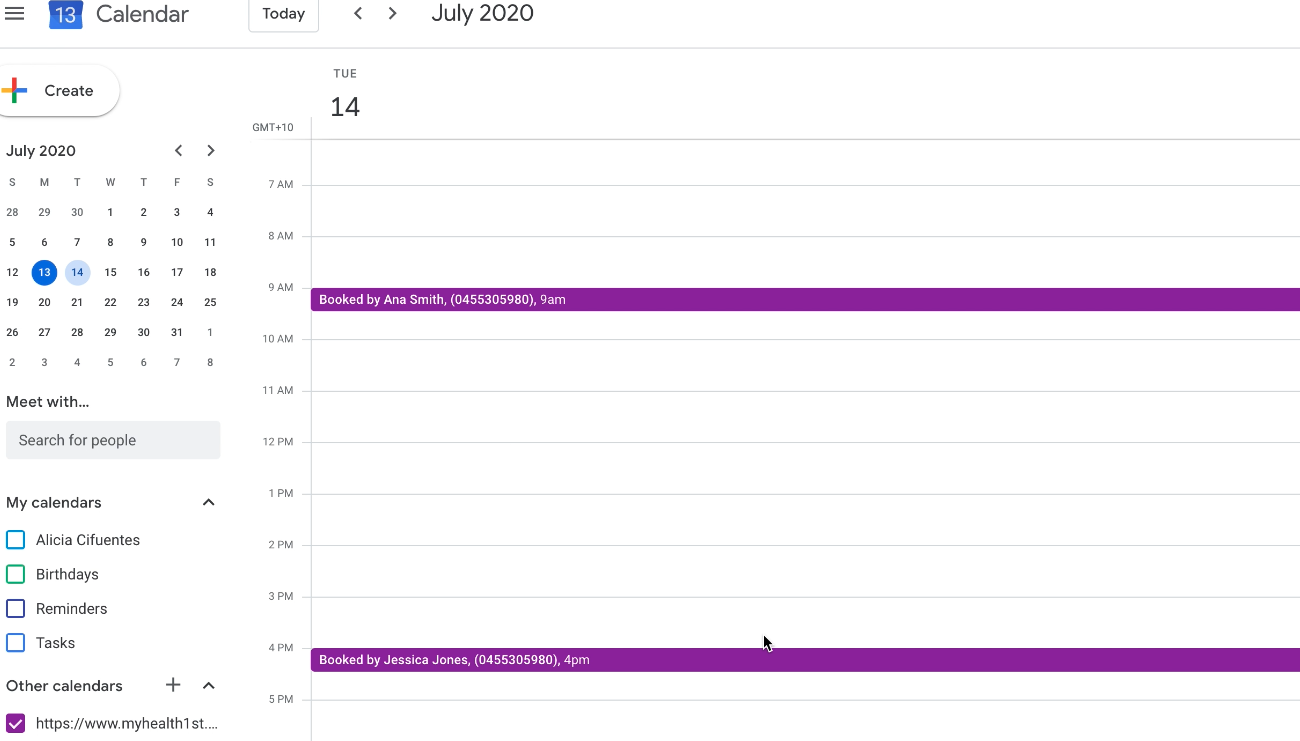Enable the Alicia Cifuentes calendar checkbox
1300x741 pixels.
click(x=16, y=540)
